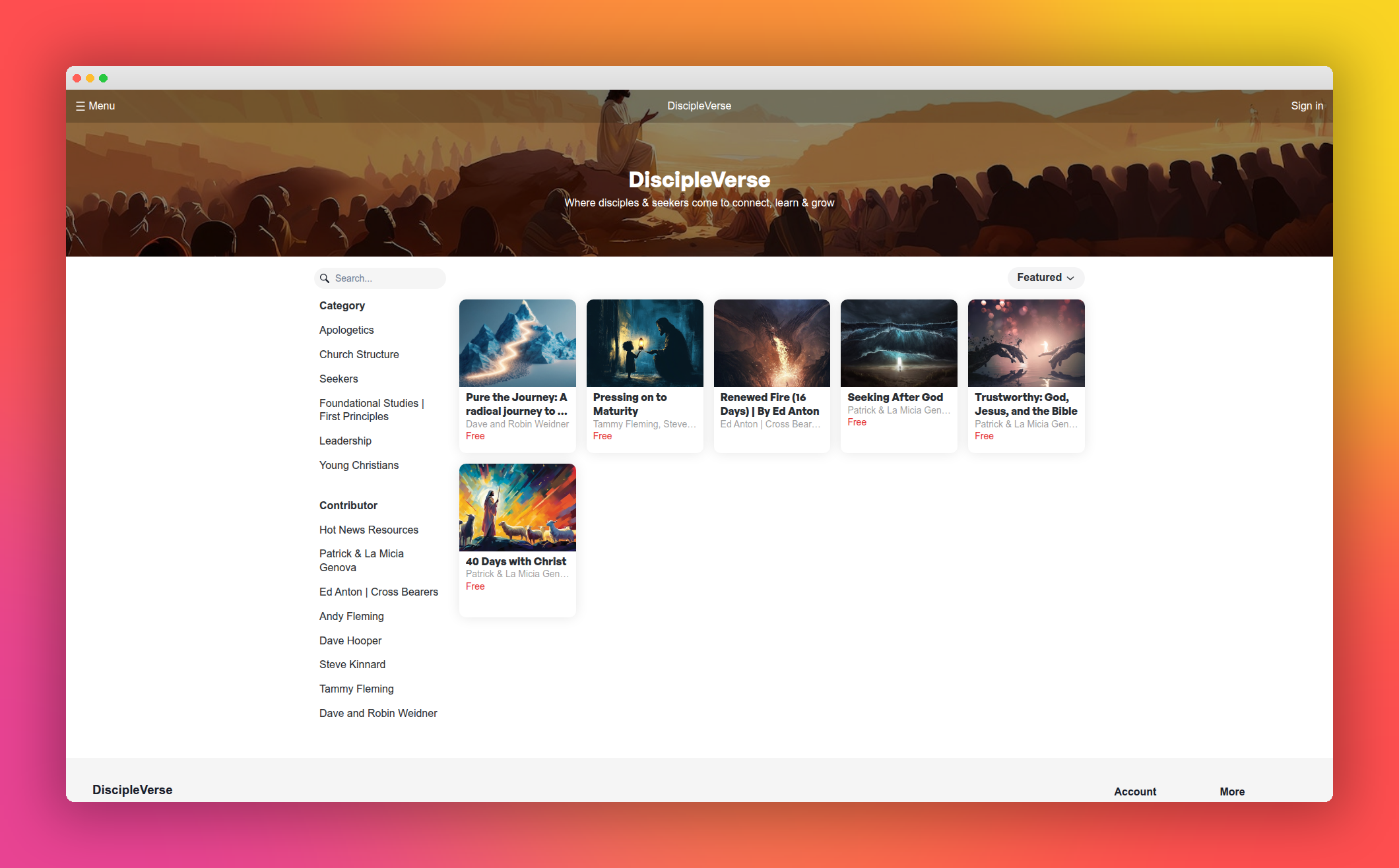Screen dimensions: 1399x868
Task: Open the Featured sort dropdown
Action: point(1045,278)
